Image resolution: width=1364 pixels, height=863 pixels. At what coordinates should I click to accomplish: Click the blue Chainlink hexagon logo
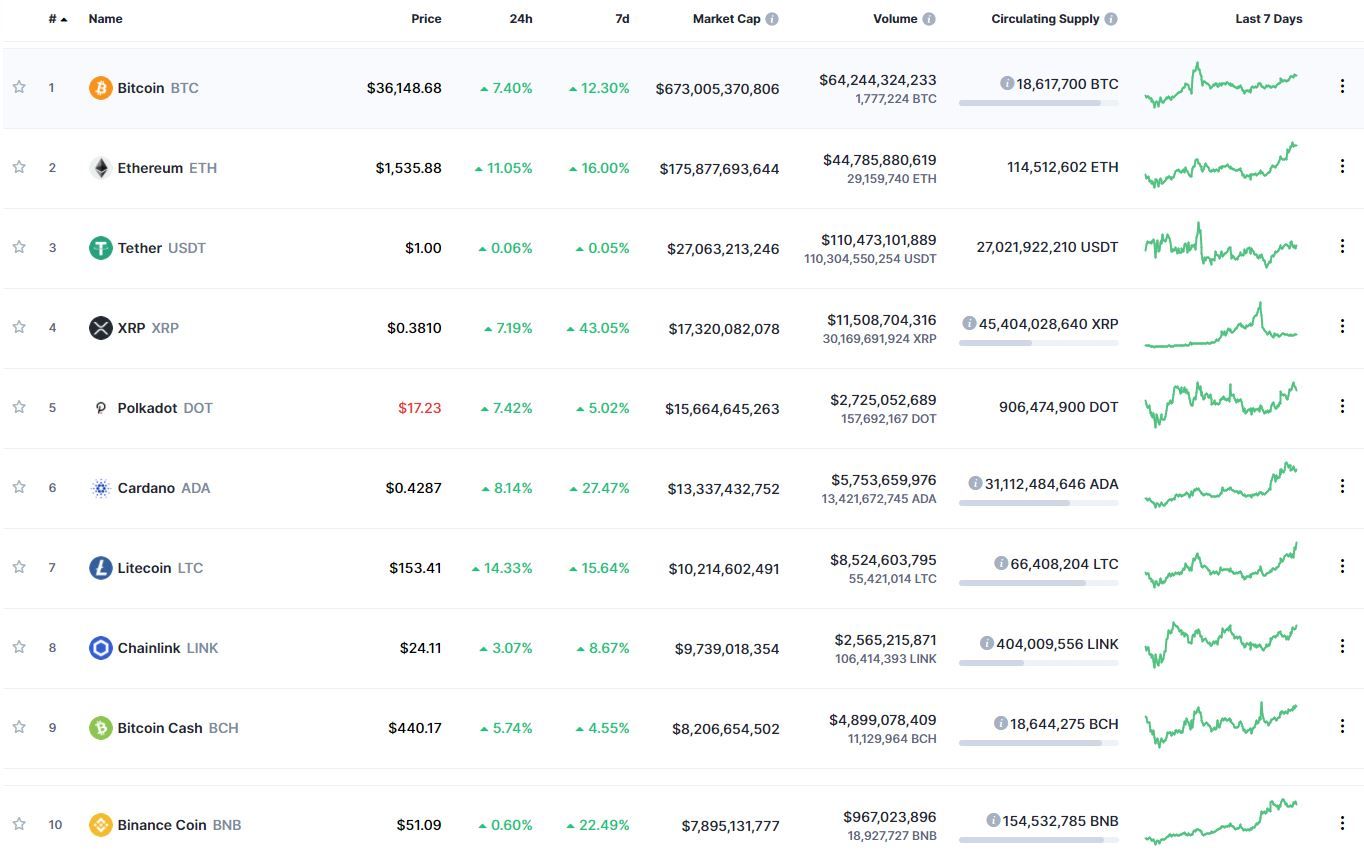pos(100,648)
